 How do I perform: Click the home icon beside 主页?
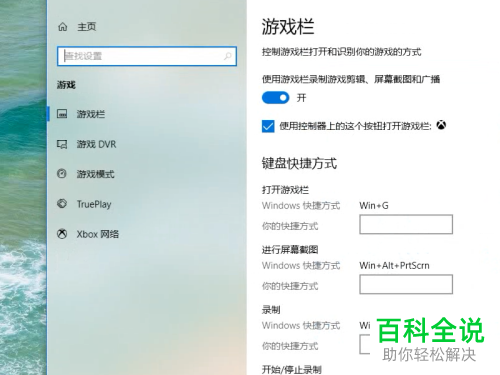click(63, 27)
